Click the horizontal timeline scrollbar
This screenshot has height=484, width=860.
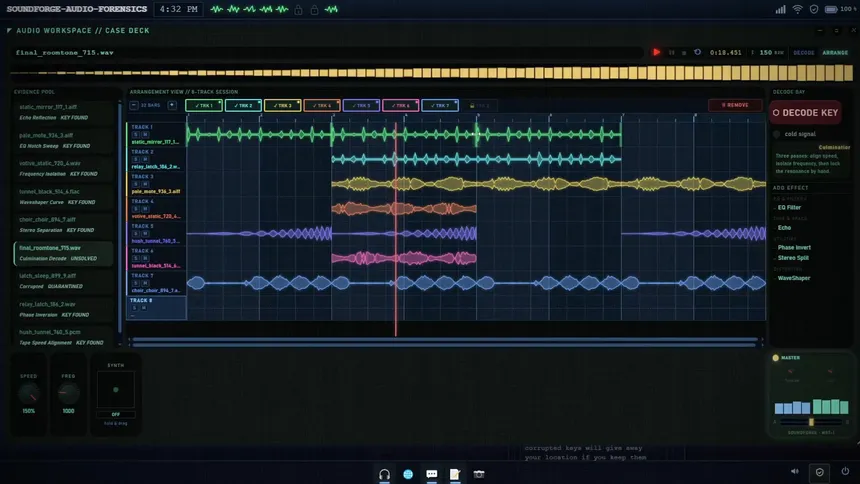tap(445, 340)
